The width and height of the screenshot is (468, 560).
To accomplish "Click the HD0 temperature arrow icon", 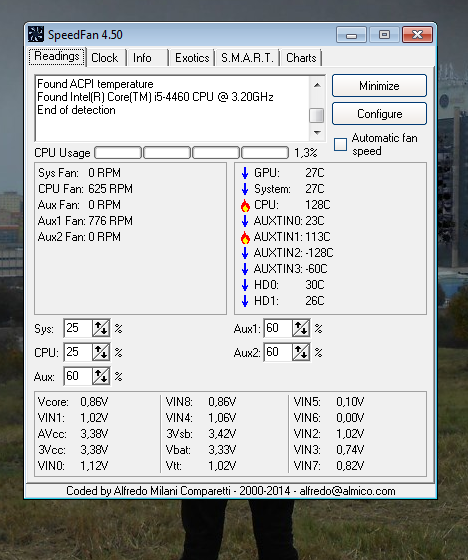I will 245,285.
